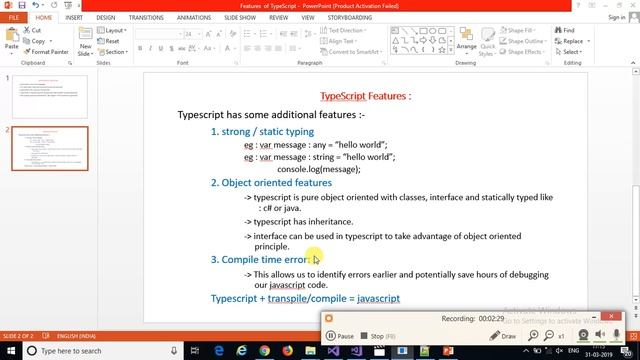Pause the screen recording
Viewport: 640px width, 360px height.
pos(340,336)
